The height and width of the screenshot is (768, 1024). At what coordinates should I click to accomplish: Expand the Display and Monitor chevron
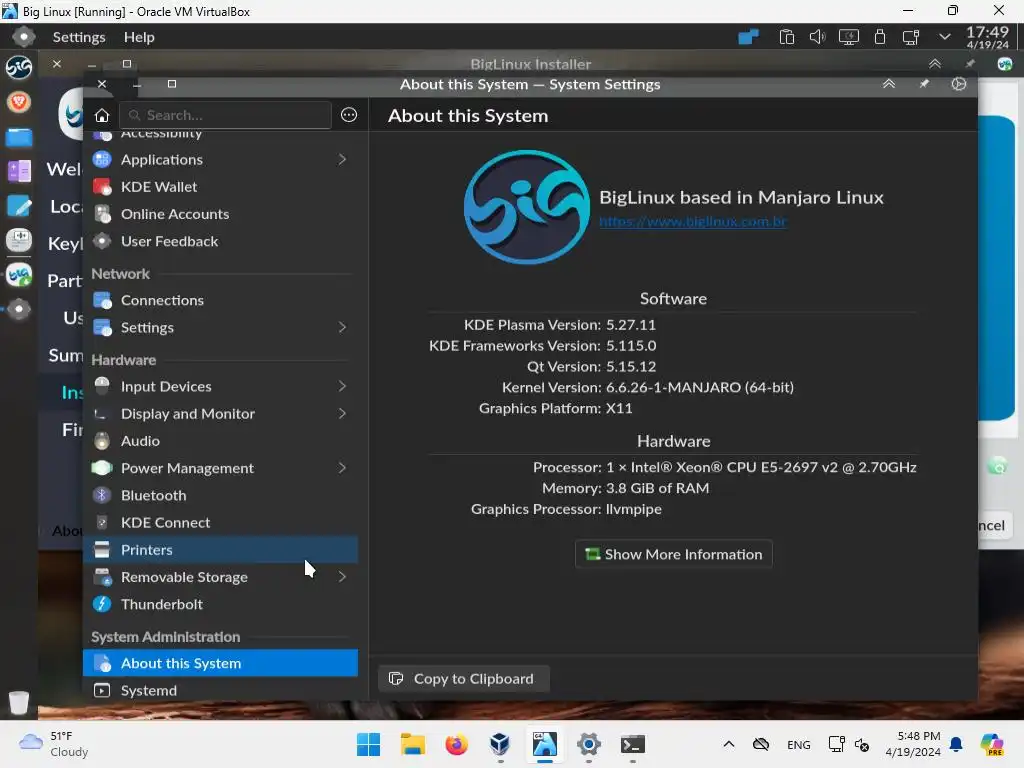[342, 413]
